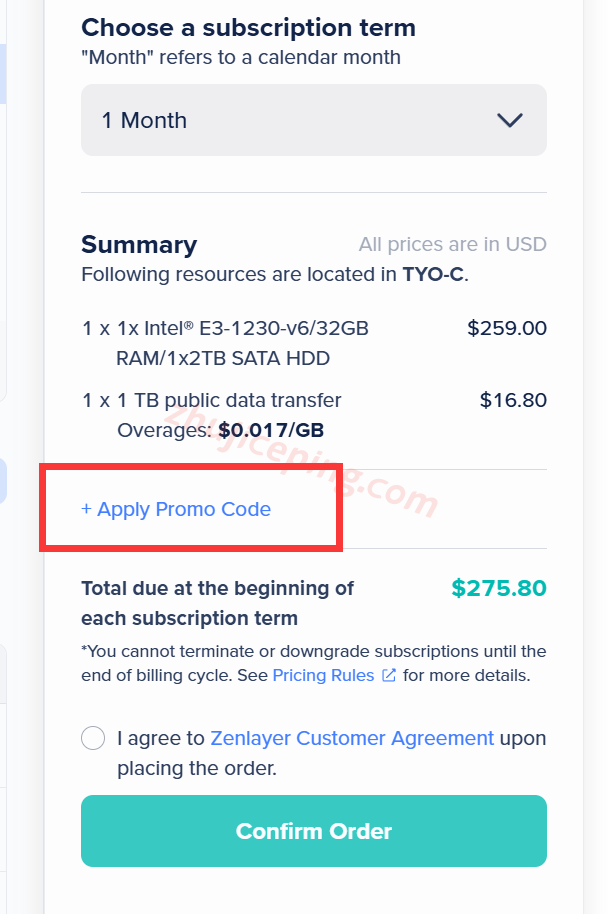
Task: Click the $0.017/GB overage rate
Action: coord(270,430)
